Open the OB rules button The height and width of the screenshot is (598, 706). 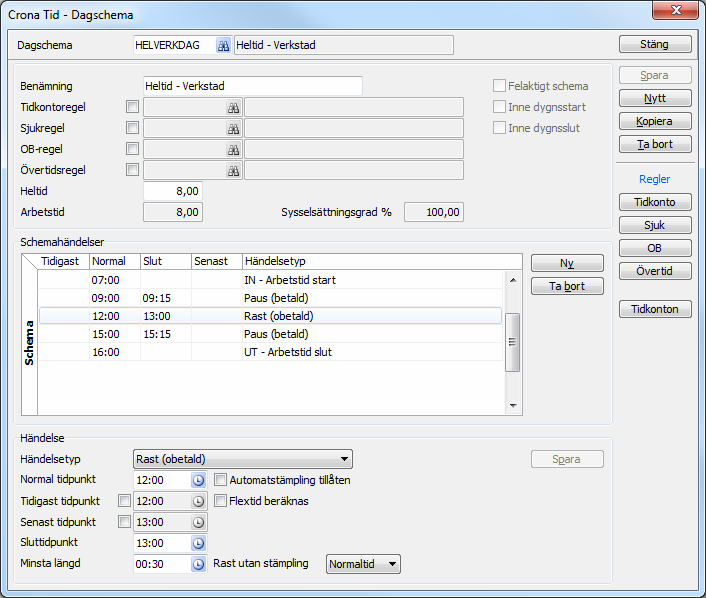tap(655, 248)
